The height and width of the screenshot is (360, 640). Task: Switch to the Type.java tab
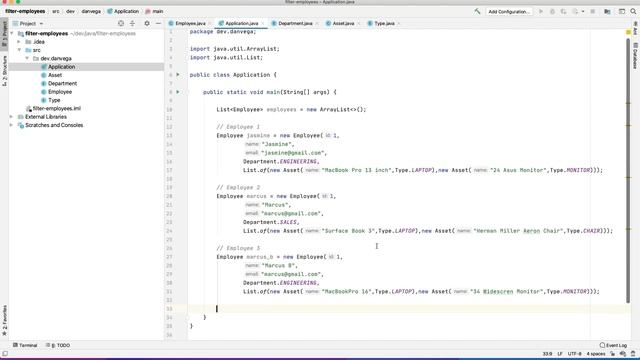click(x=384, y=24)
